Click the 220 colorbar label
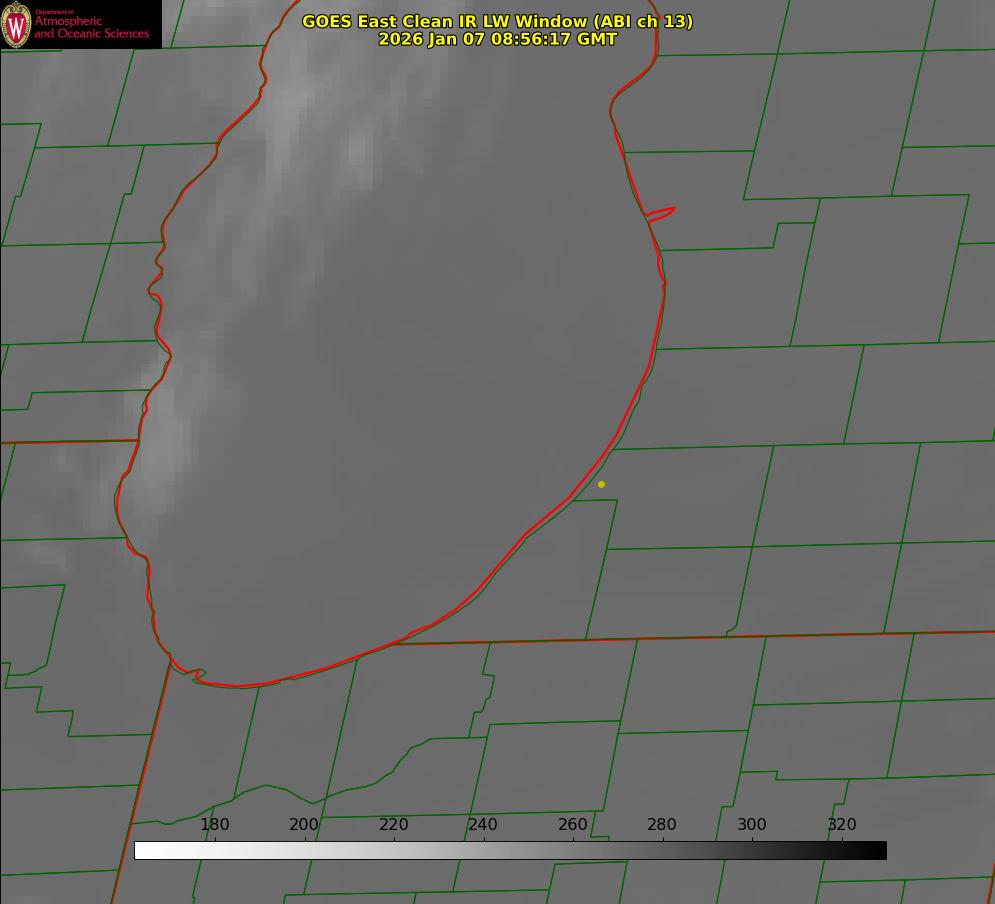Image resolution: width=995 pixels, height=904 pixels. pos(394,824)
